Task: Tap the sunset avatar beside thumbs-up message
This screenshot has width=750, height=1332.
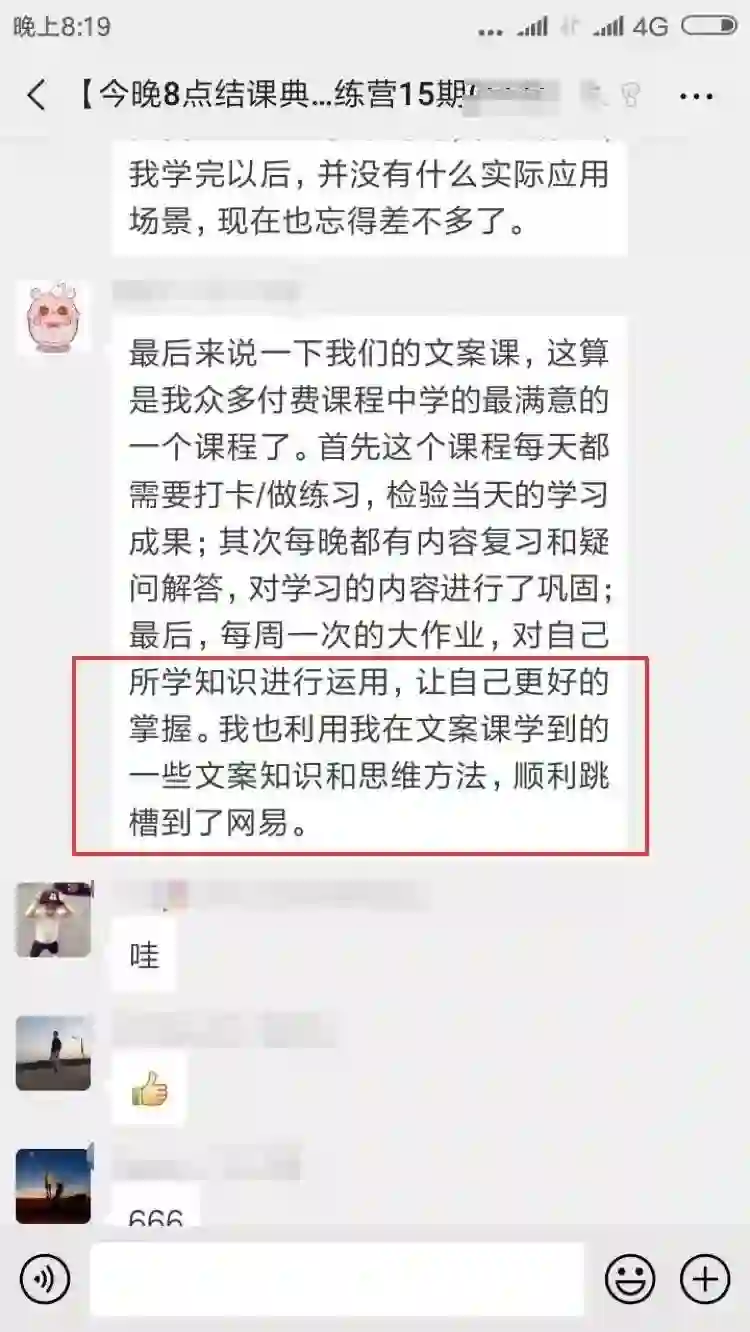Action: click(53, 1053)
